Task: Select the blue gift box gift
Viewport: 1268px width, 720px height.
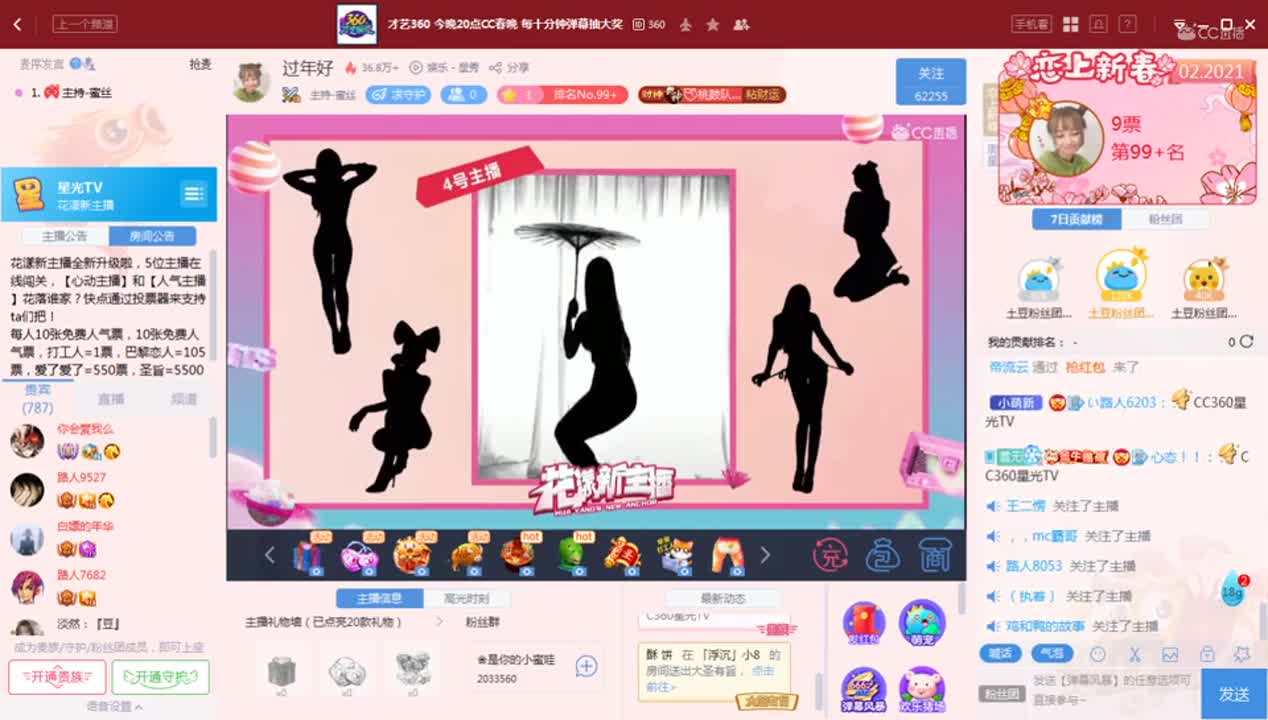Action: click(x=307, y=555)
